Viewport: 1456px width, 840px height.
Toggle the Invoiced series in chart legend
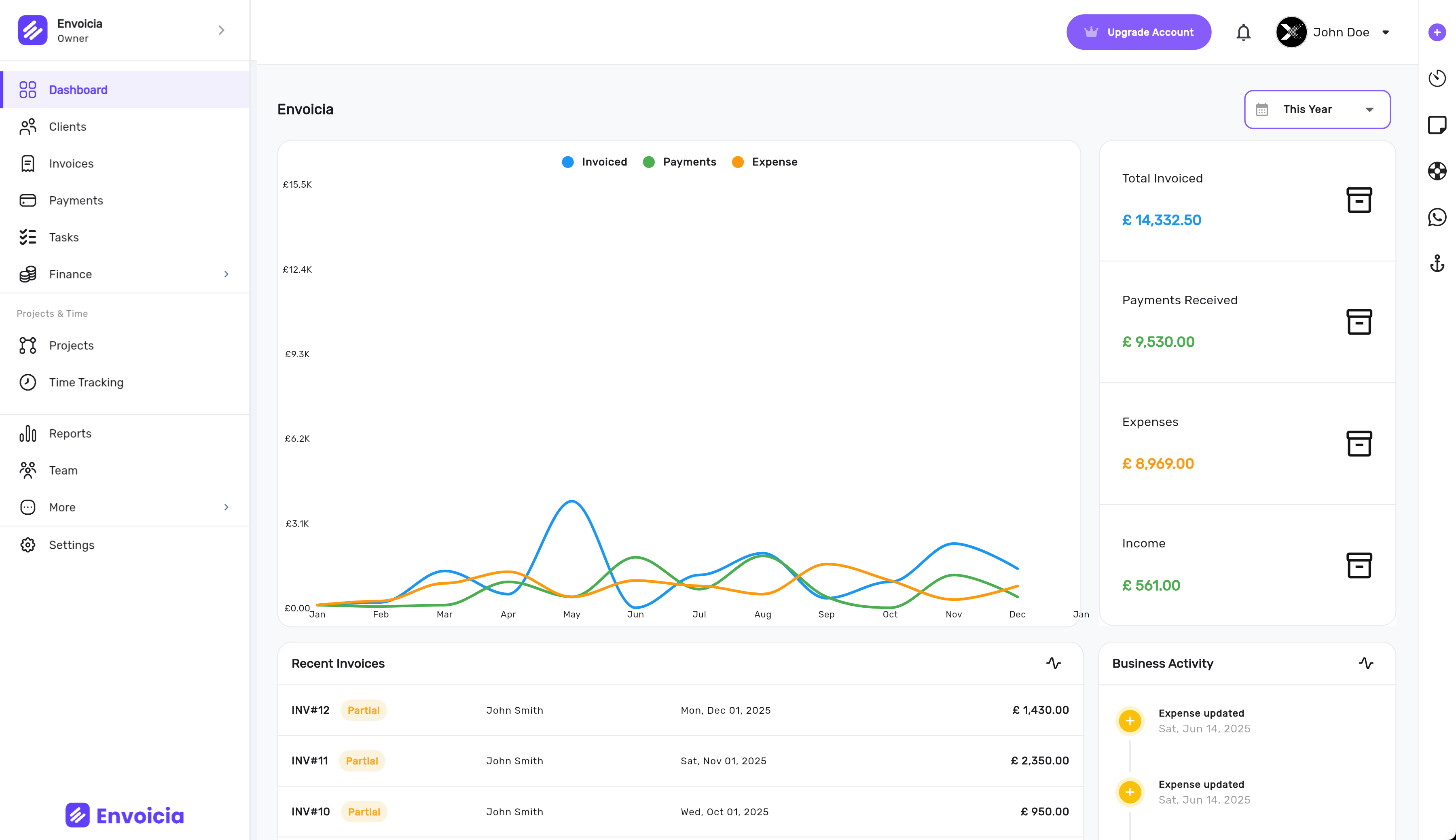coord(595,162)
